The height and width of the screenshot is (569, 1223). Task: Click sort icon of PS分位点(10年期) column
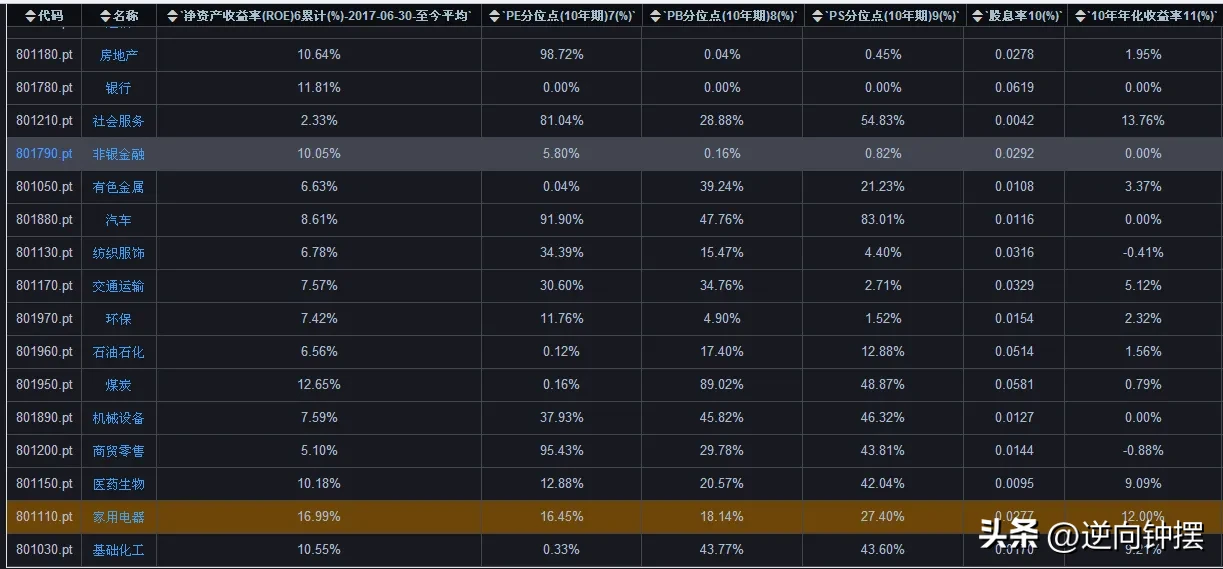[x=817, y=16]
